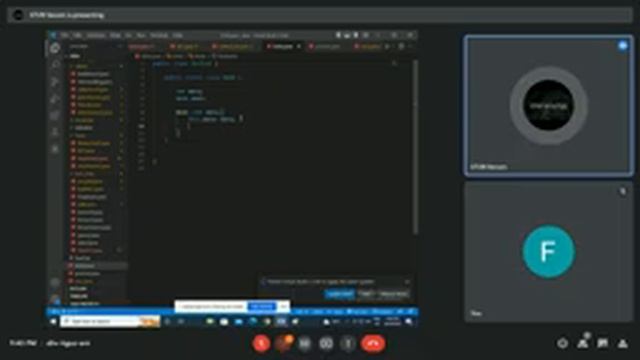Open the more actions ellipsis in the editor tab bar
The image size is (640, 360).
coord(410,47)
